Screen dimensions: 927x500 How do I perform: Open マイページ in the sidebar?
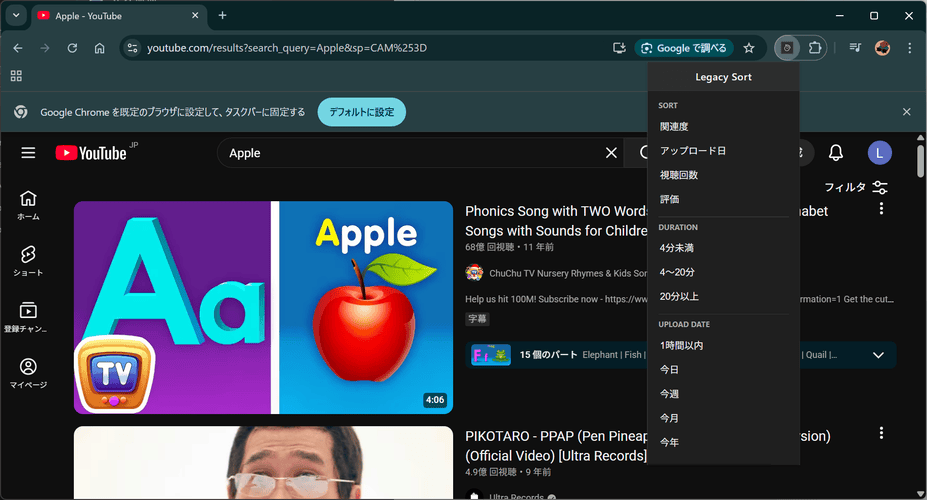28,374
